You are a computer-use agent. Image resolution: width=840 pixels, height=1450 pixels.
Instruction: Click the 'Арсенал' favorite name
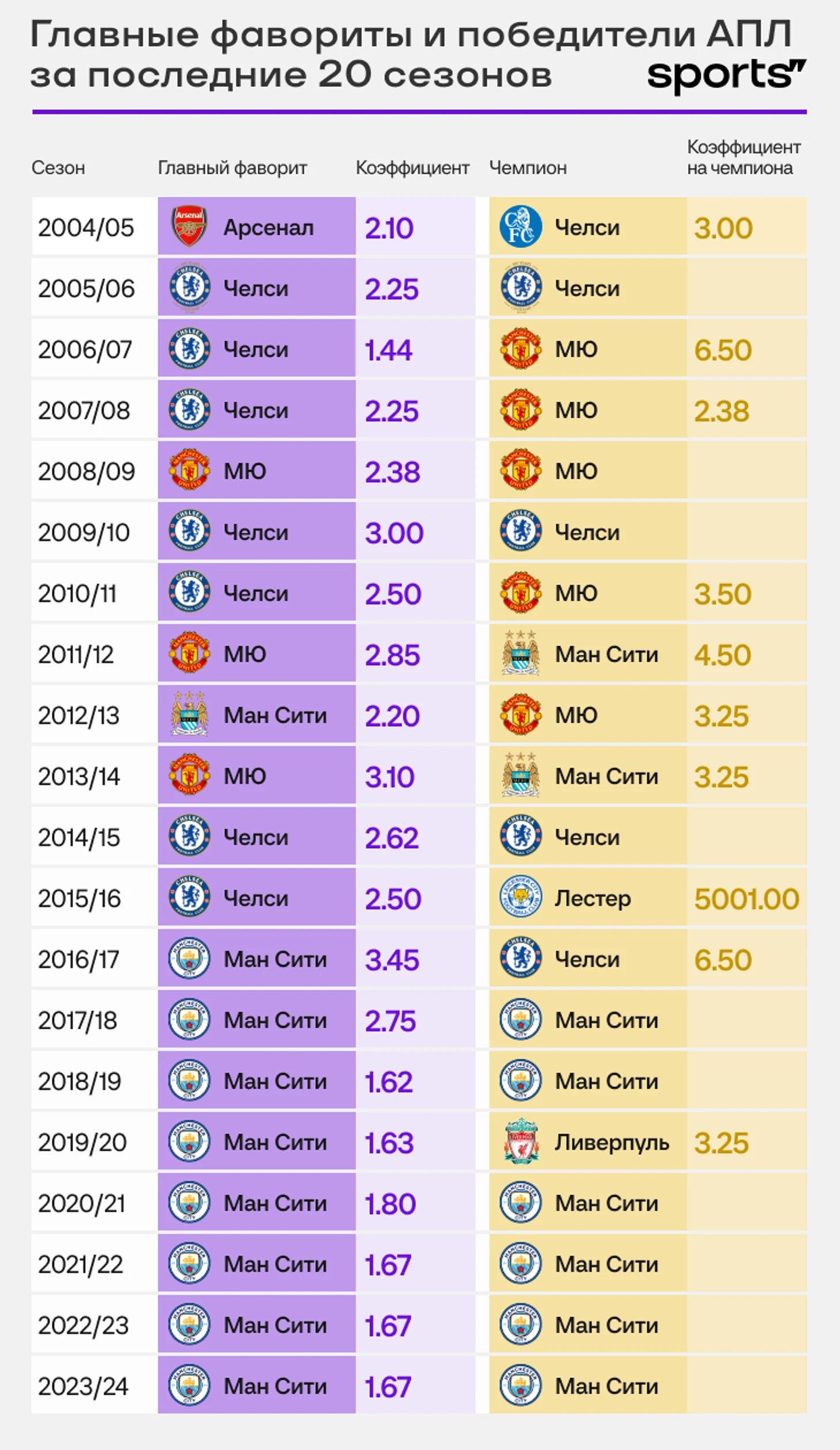268,227
